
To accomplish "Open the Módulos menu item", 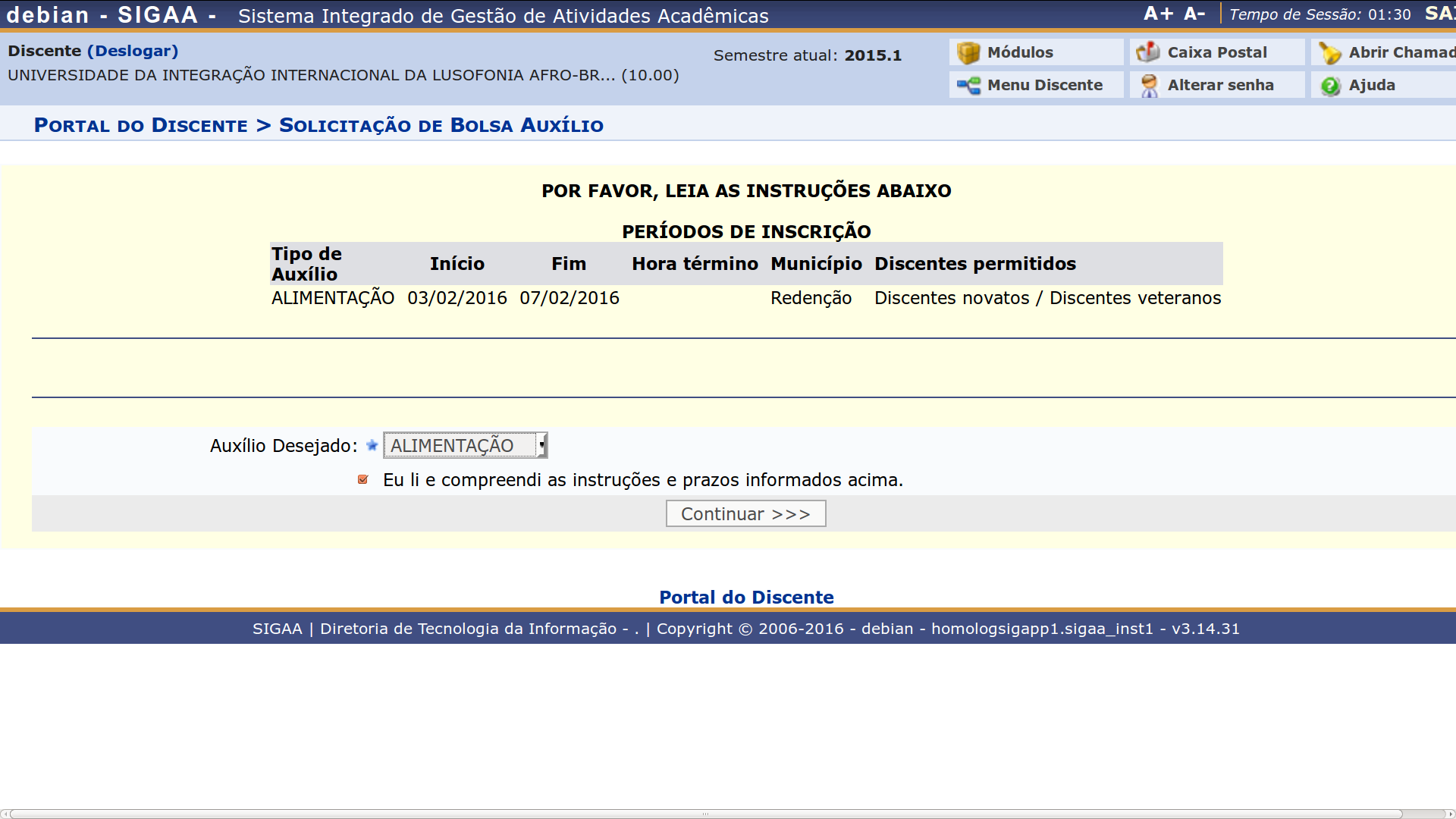I will click(x=1020, y=52).
